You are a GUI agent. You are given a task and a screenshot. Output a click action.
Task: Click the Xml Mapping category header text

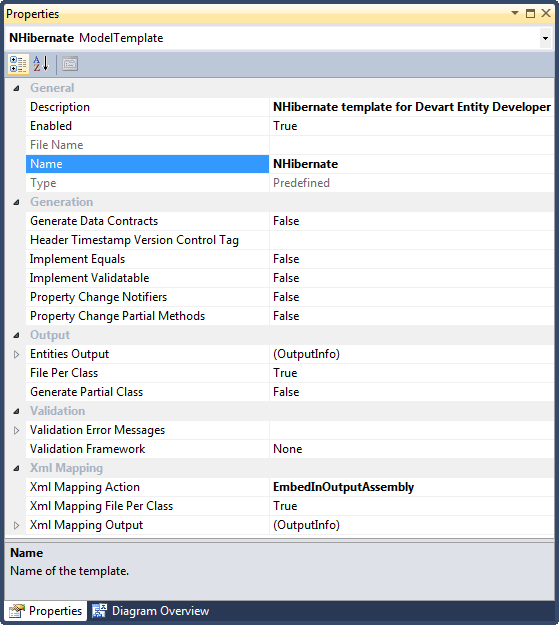pyautogui.click(x=67, y=468)
